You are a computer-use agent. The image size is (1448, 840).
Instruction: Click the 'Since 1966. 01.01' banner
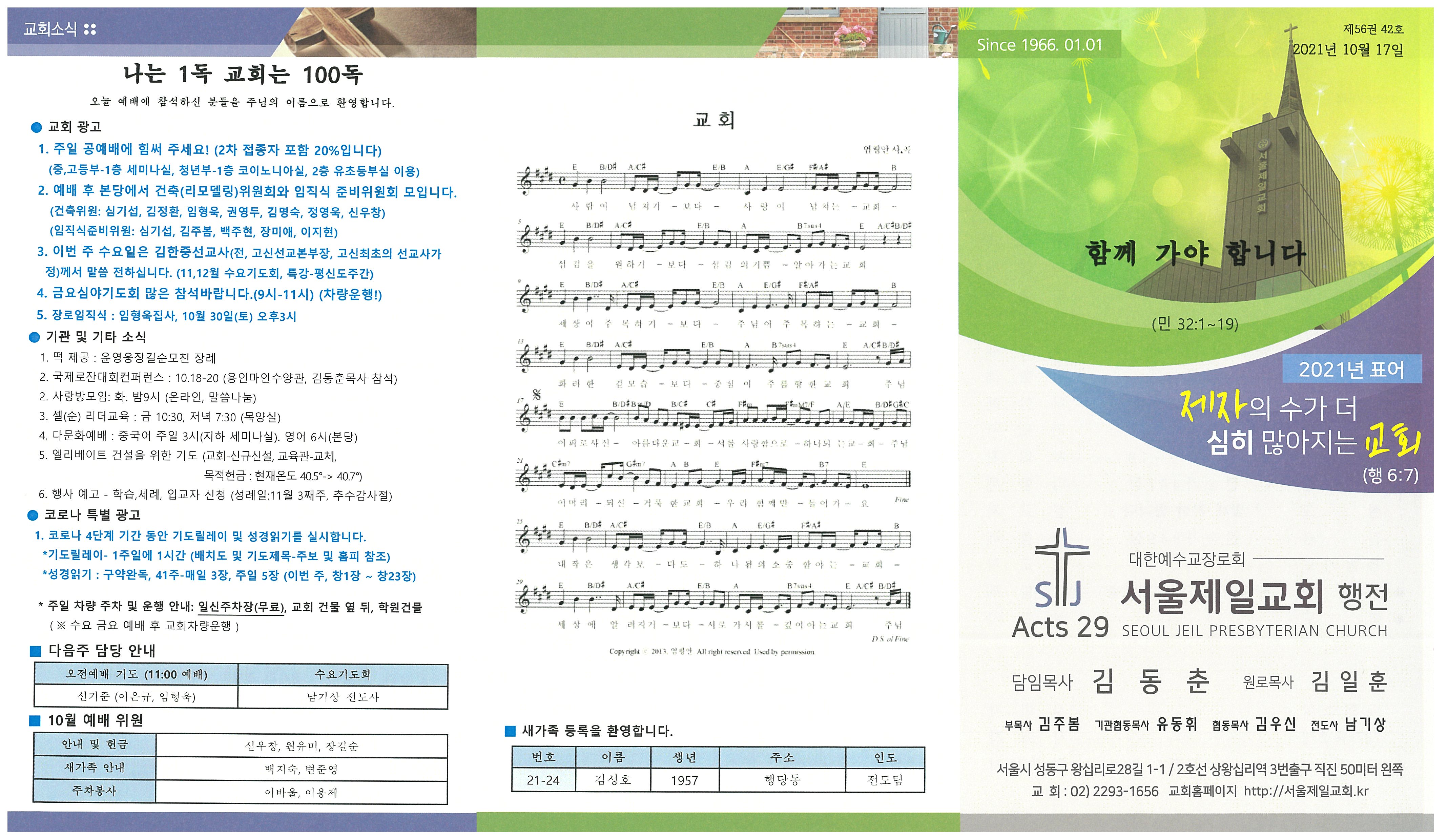pos(1039,45)
